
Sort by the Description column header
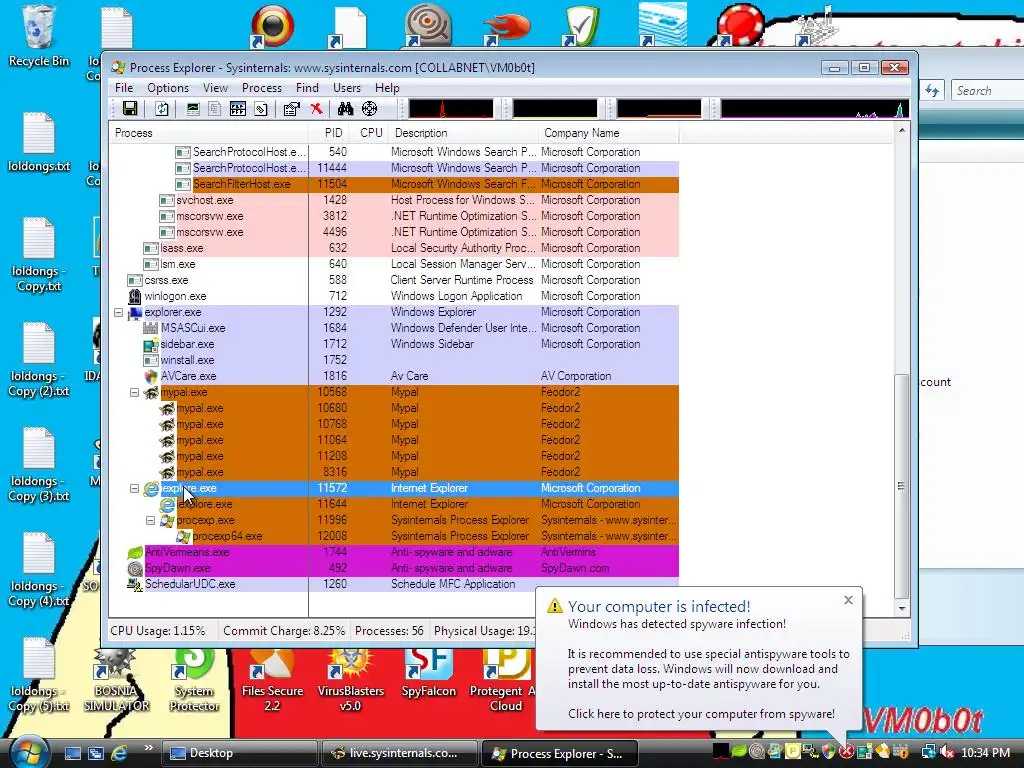[463, 133]
